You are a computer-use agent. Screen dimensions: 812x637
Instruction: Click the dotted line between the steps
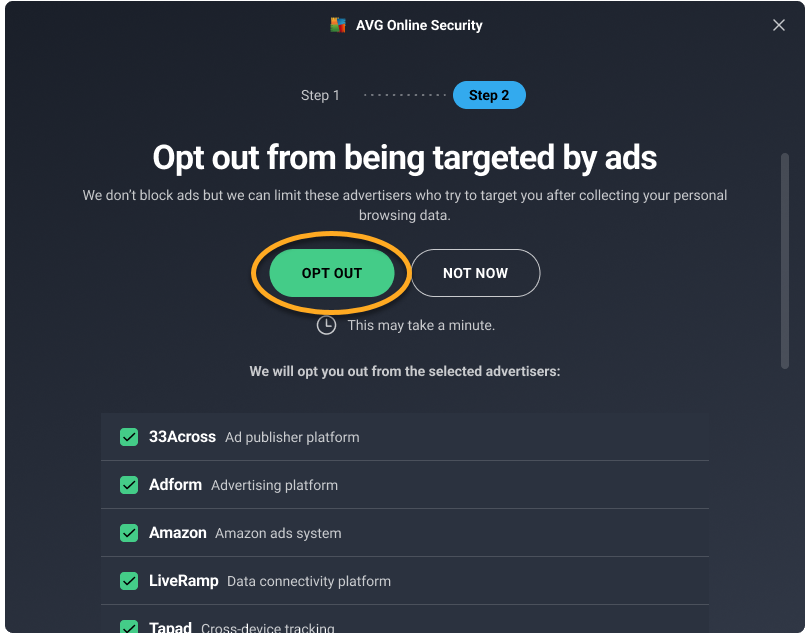coord(405,95)
